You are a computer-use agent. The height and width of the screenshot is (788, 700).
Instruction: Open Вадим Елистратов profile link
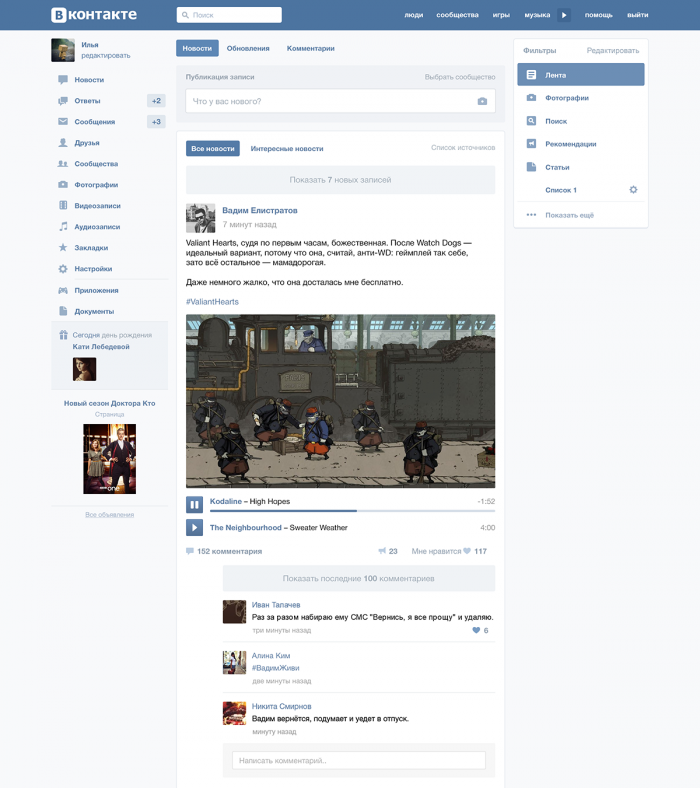coord(260,211)
